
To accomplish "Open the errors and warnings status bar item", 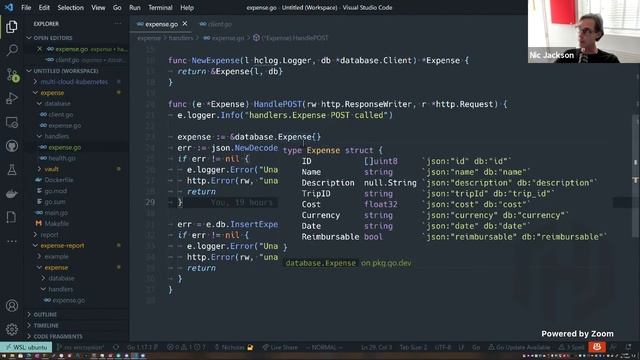I will pos(186,347).
